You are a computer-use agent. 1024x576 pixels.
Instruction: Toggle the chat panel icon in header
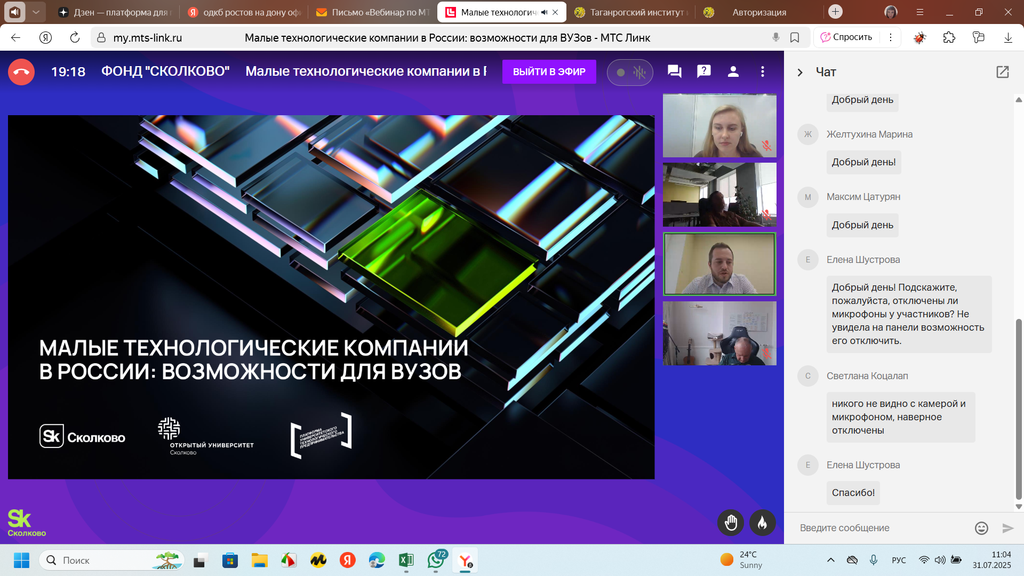pos(674,72)
